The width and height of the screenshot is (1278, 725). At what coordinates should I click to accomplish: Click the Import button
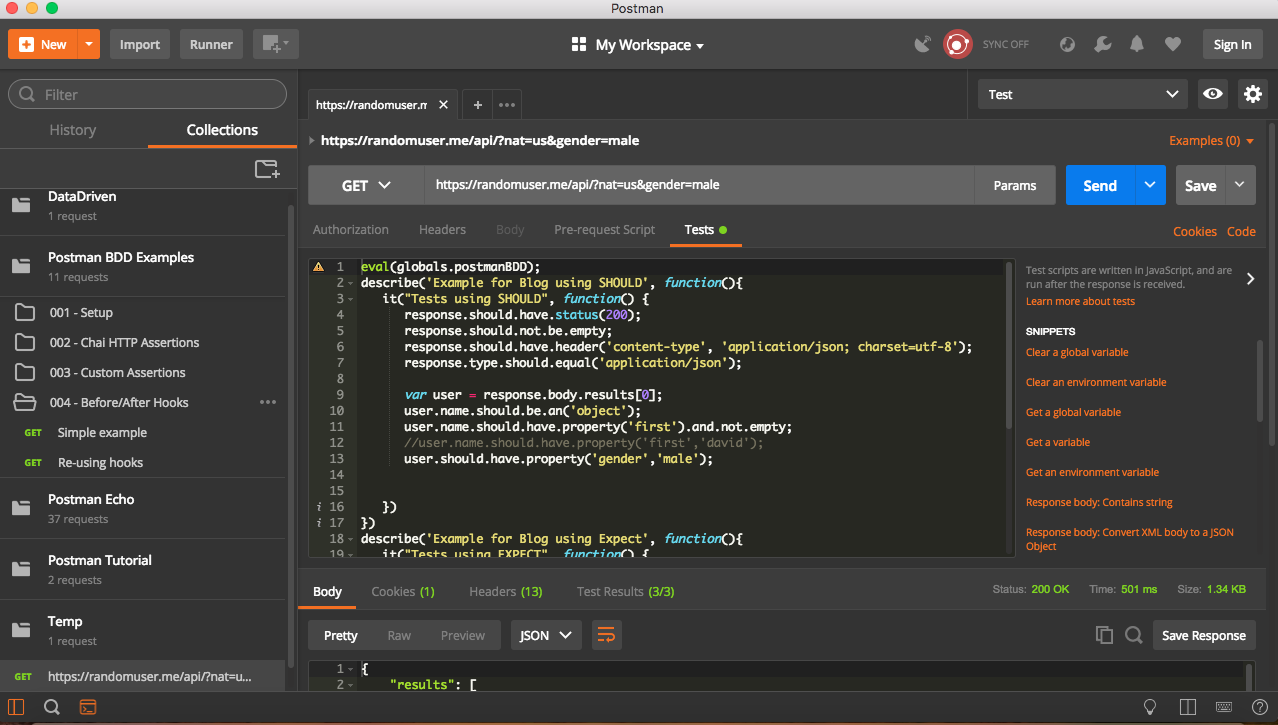pos(140,44)
